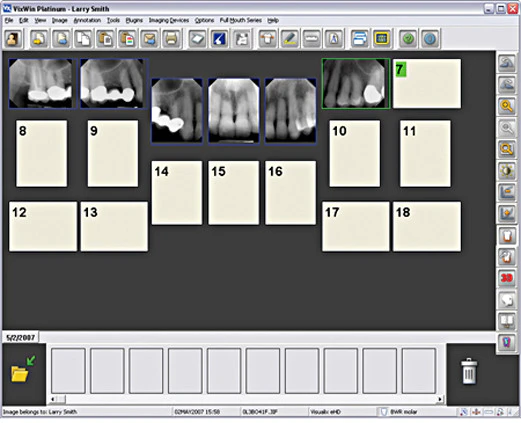Select empty mount slot number 7

coord(427,84)
